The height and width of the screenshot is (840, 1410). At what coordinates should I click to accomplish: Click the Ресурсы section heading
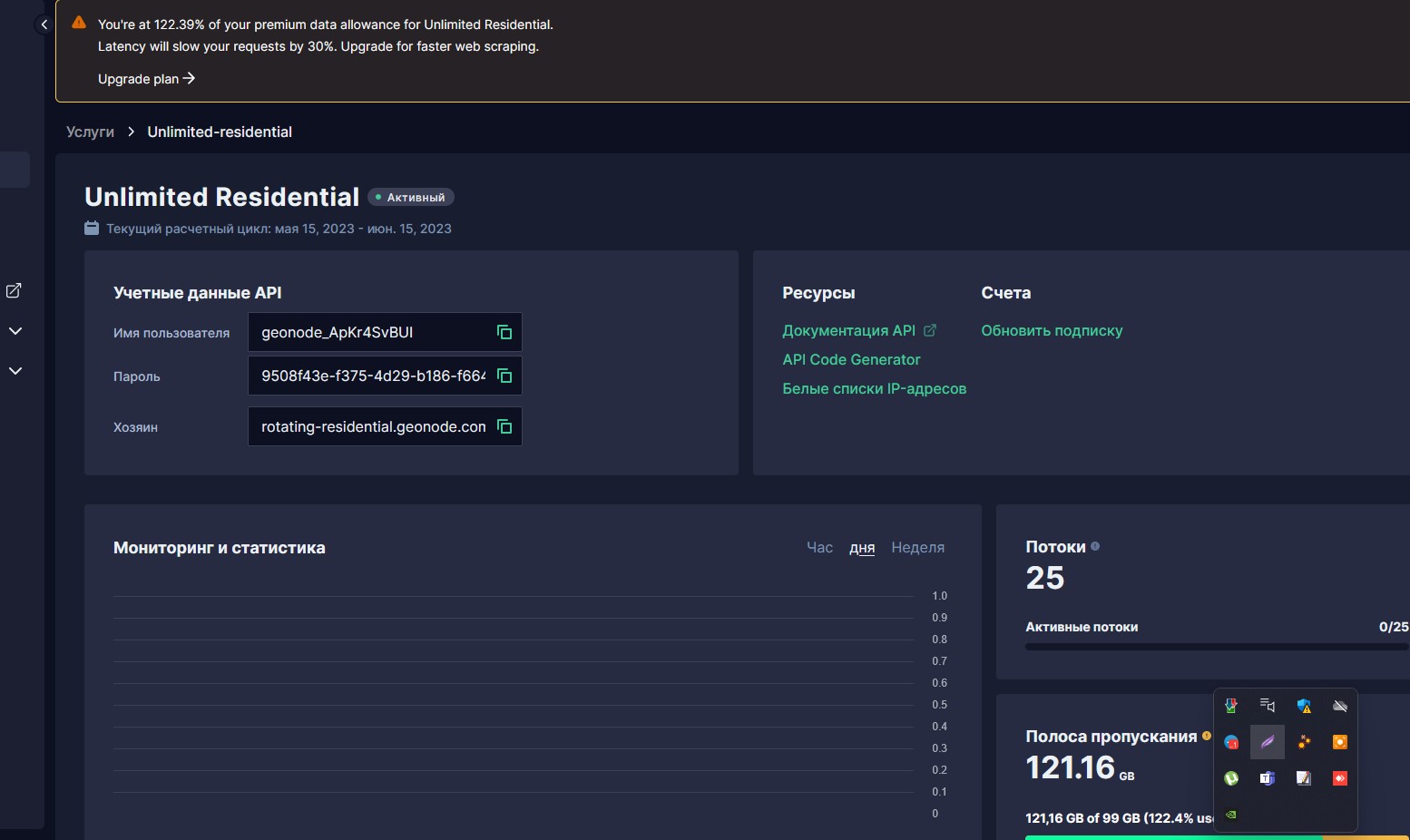[818, 293]
